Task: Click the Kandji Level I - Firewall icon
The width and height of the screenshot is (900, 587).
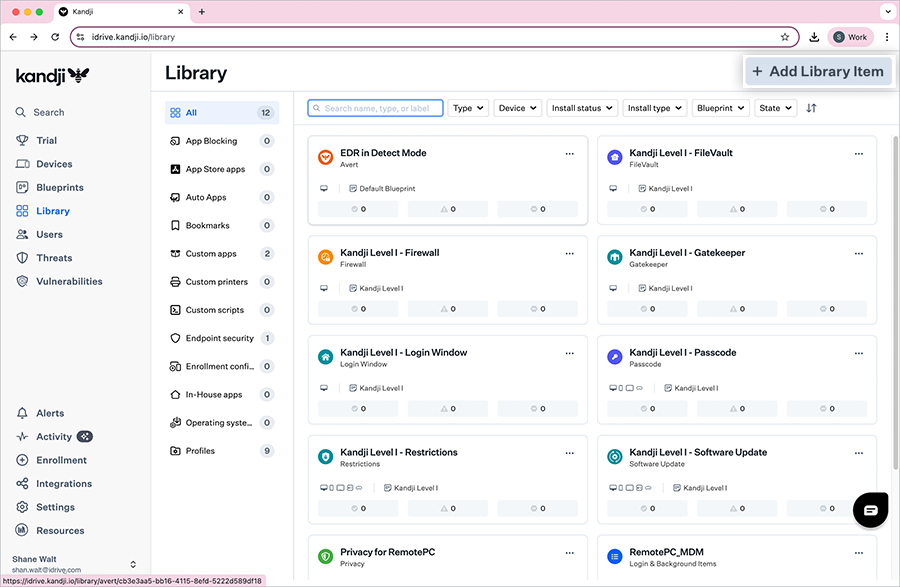Action: pos(325,258)
